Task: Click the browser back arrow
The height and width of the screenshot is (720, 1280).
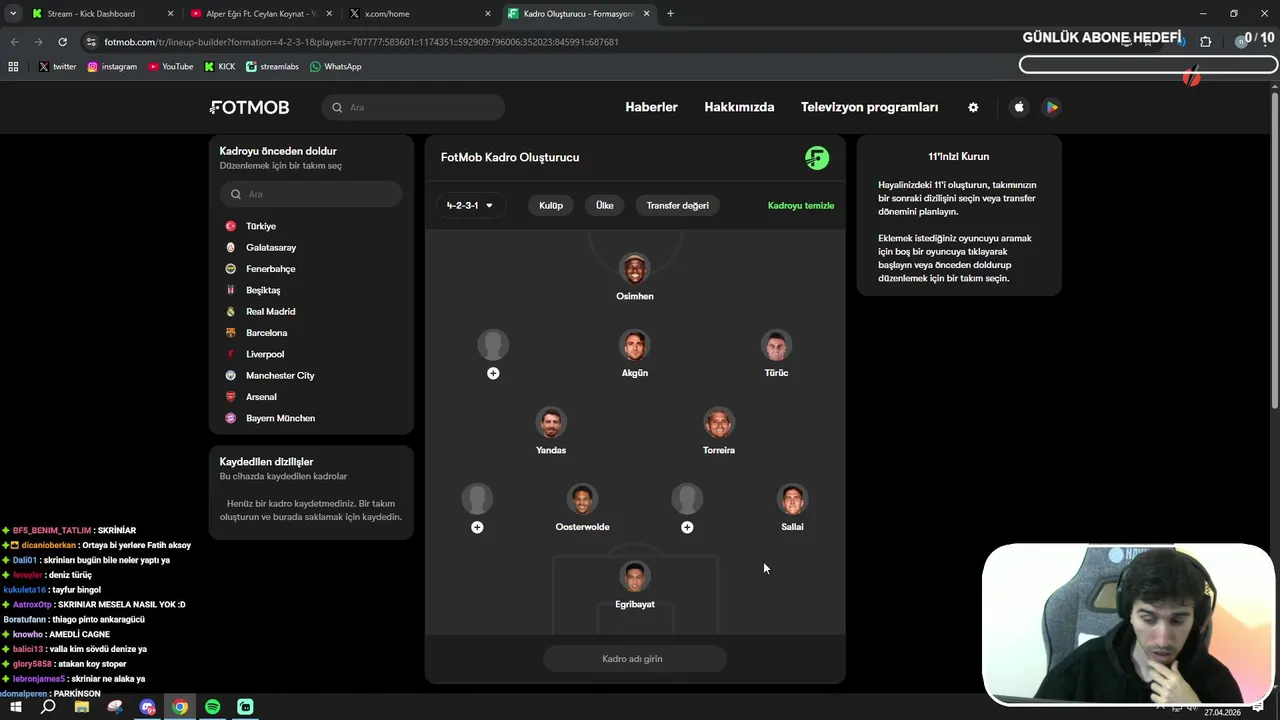Action: click(14, 42)
